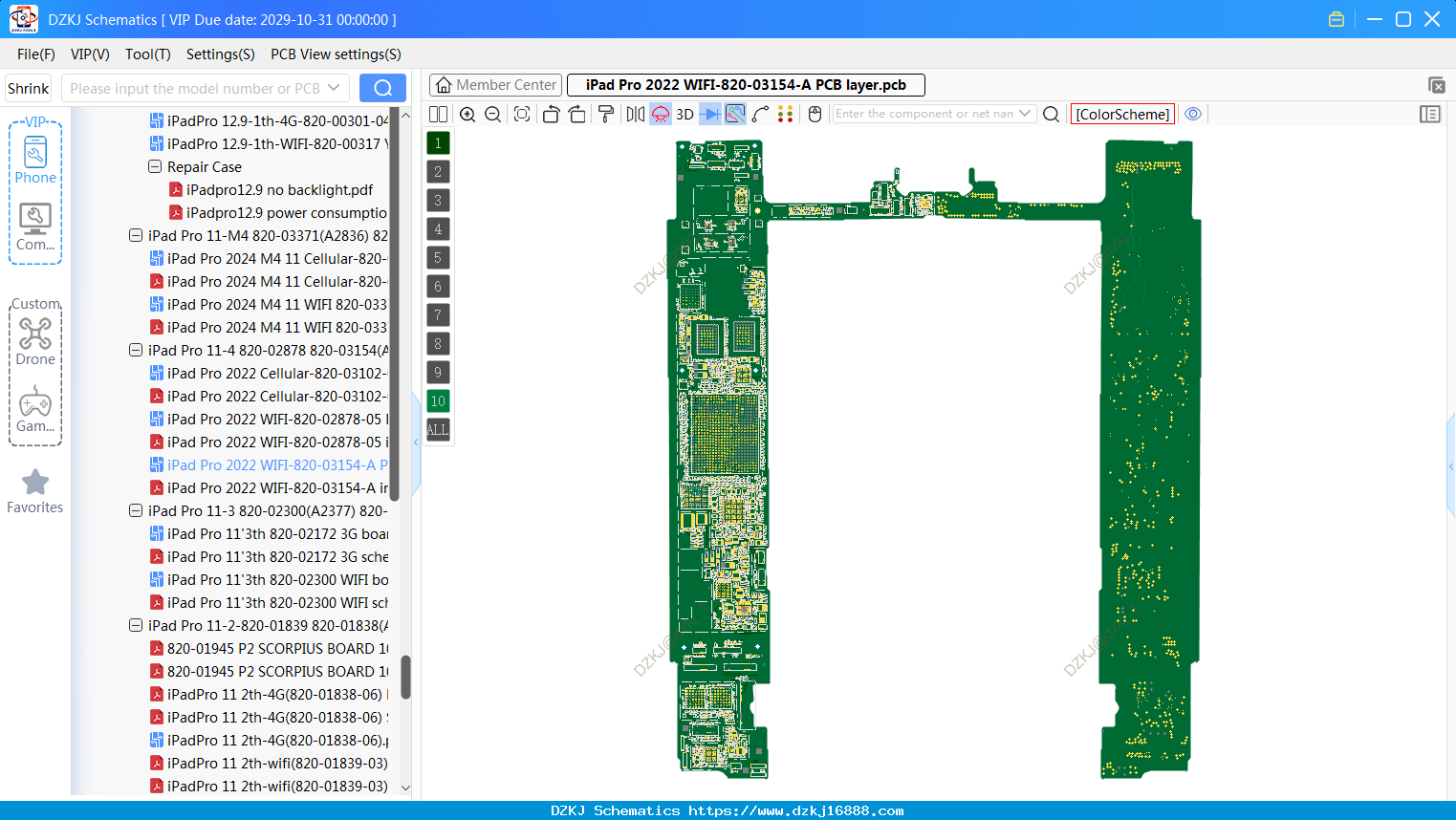The image size is (1456, 820).
Task: Open the ColorScheme settings
Action: 1122,114
